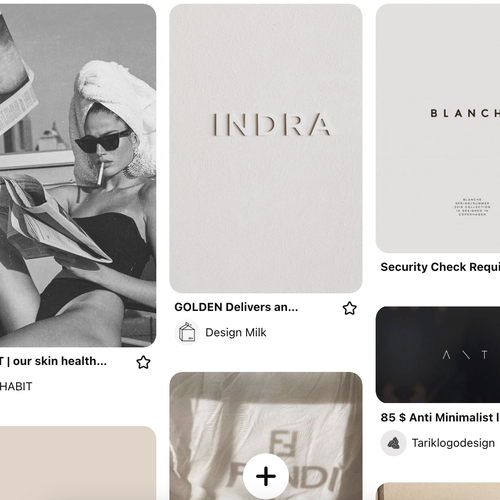The width and height of the screenshot is (500, 500).
Task: Open the tan kraft pin at bottom right
Action: pos(438,491)
